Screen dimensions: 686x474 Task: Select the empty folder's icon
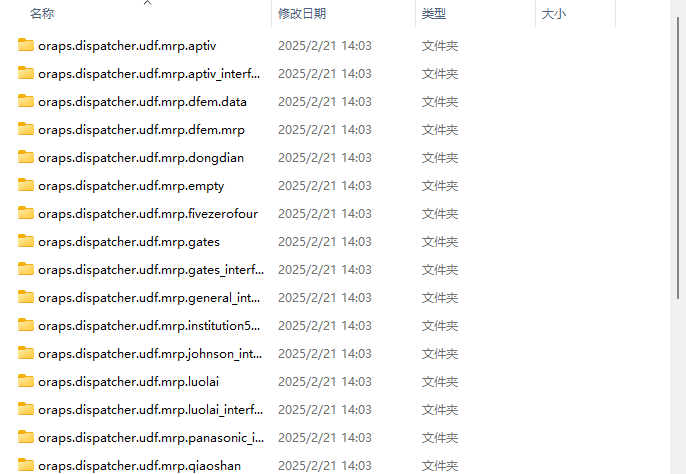coord(26,185)
